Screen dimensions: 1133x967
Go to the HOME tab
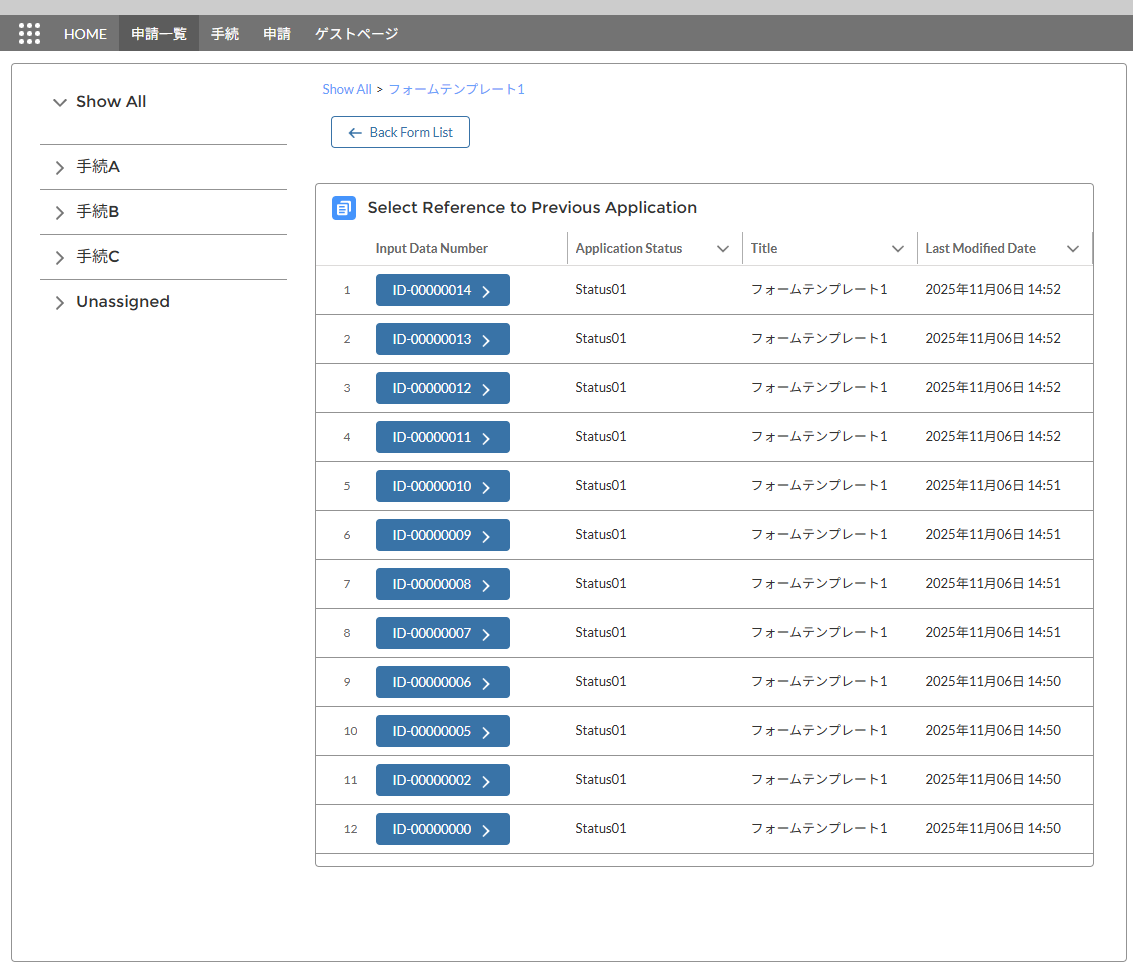click(85, 34)
